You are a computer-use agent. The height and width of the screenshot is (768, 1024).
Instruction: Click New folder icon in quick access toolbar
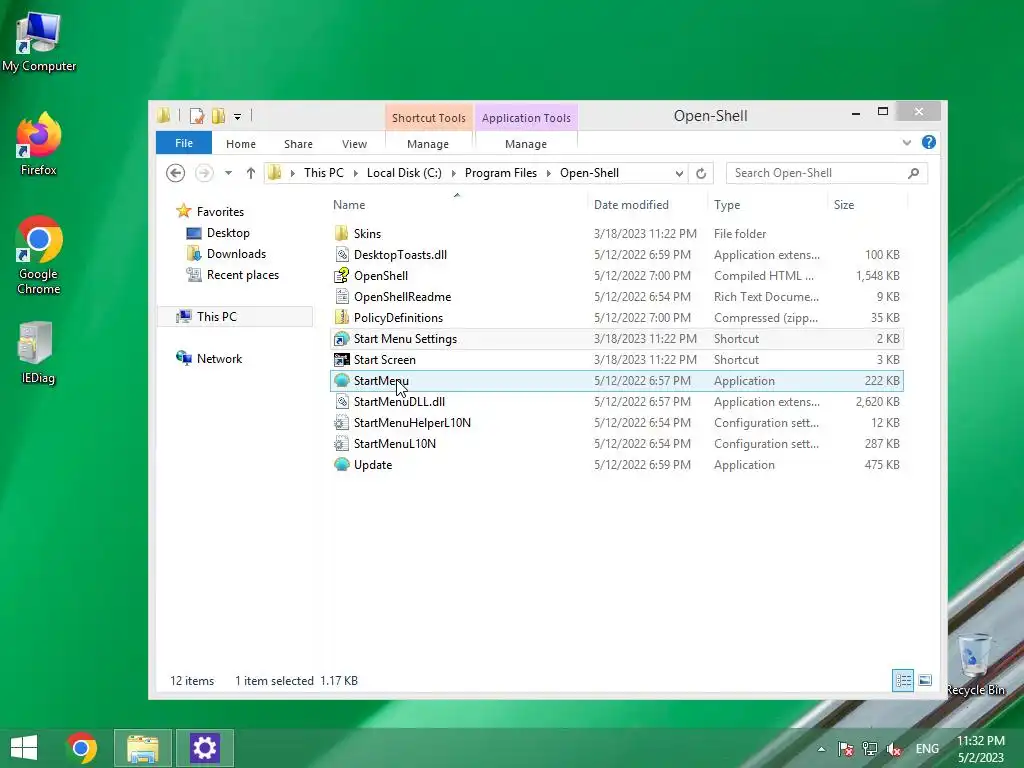tap(218, 116)
